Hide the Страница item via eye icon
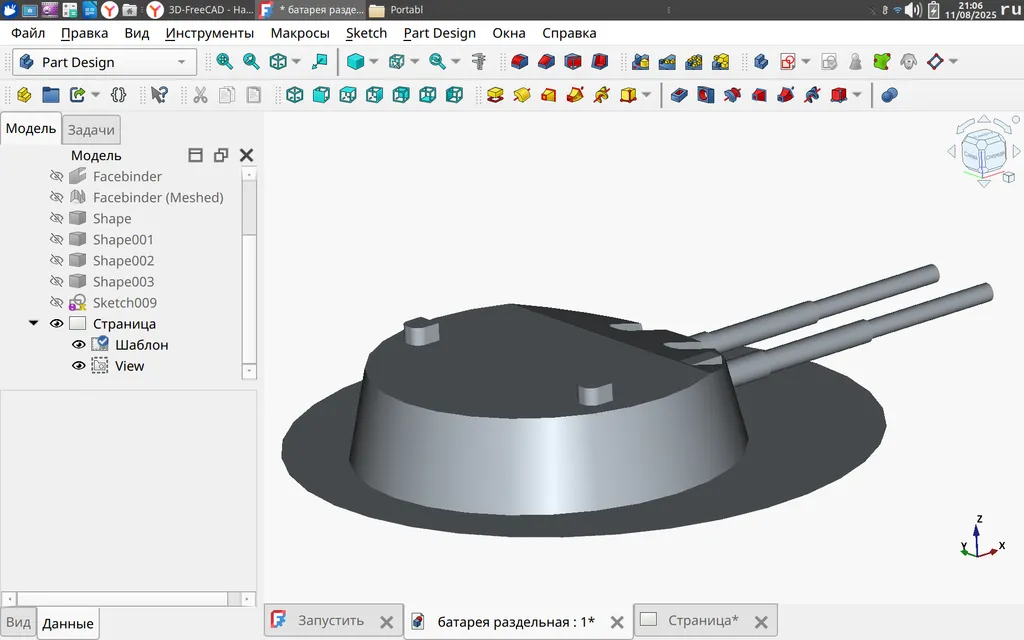The width and height of the screenshot is (1024, 640). (x=57, y=324)
